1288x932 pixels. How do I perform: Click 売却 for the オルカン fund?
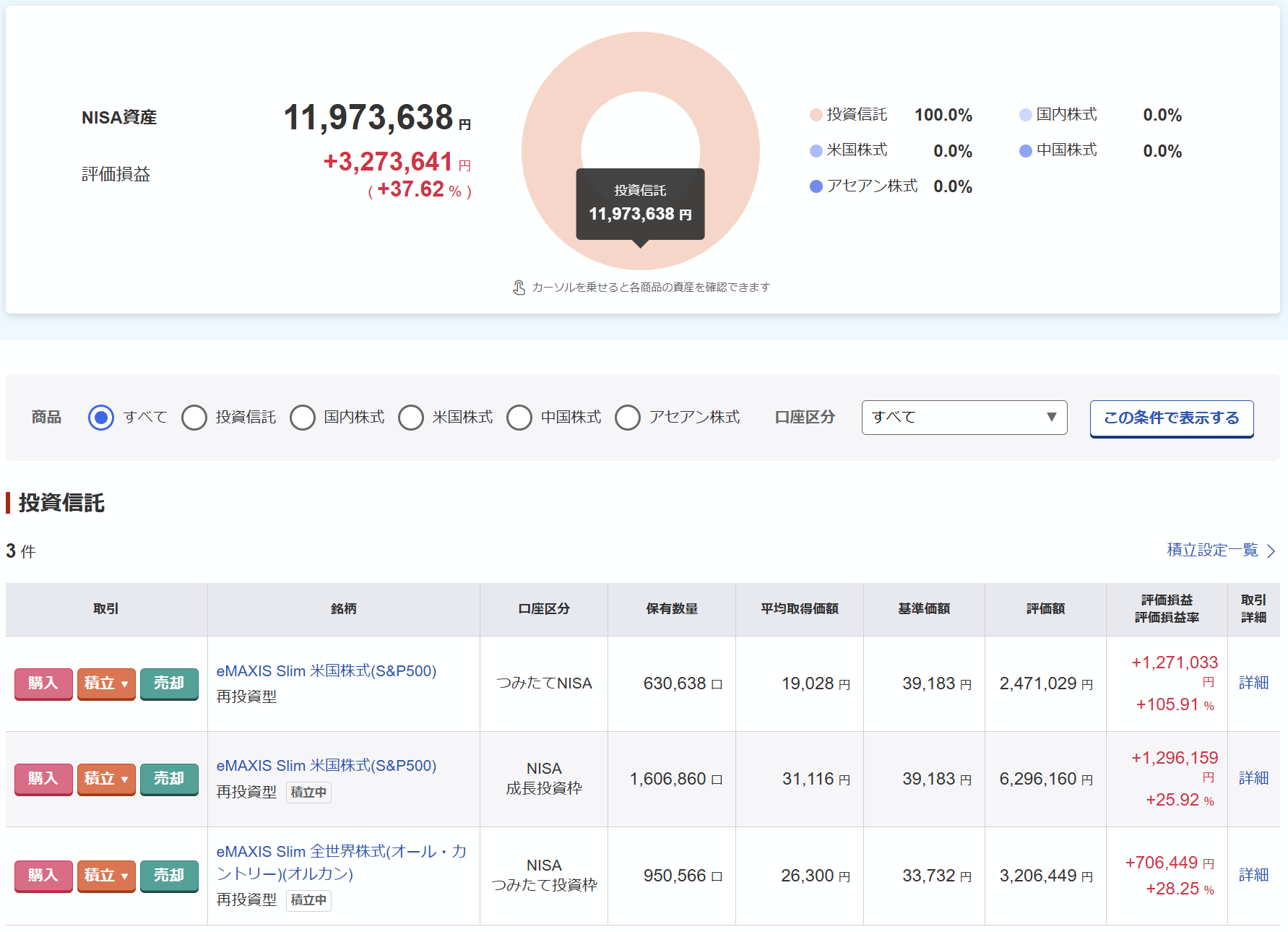coord(169,876)
